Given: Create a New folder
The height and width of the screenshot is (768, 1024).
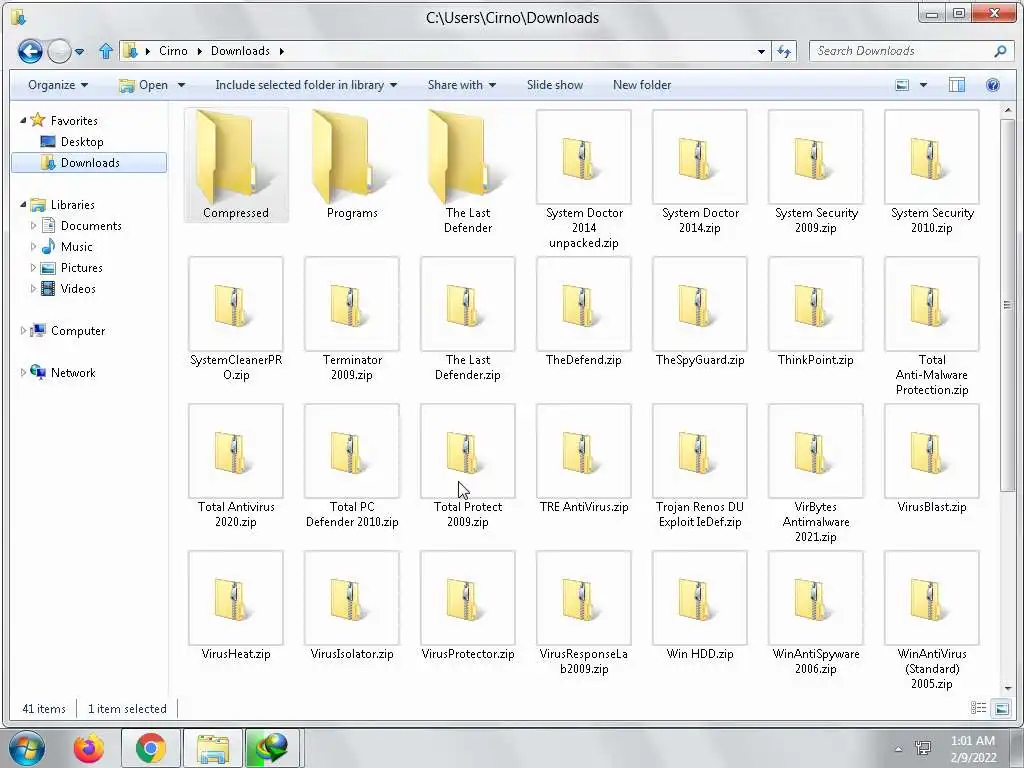Looking at the screenshot, I should pyautogui.click(x=641, y=85).
